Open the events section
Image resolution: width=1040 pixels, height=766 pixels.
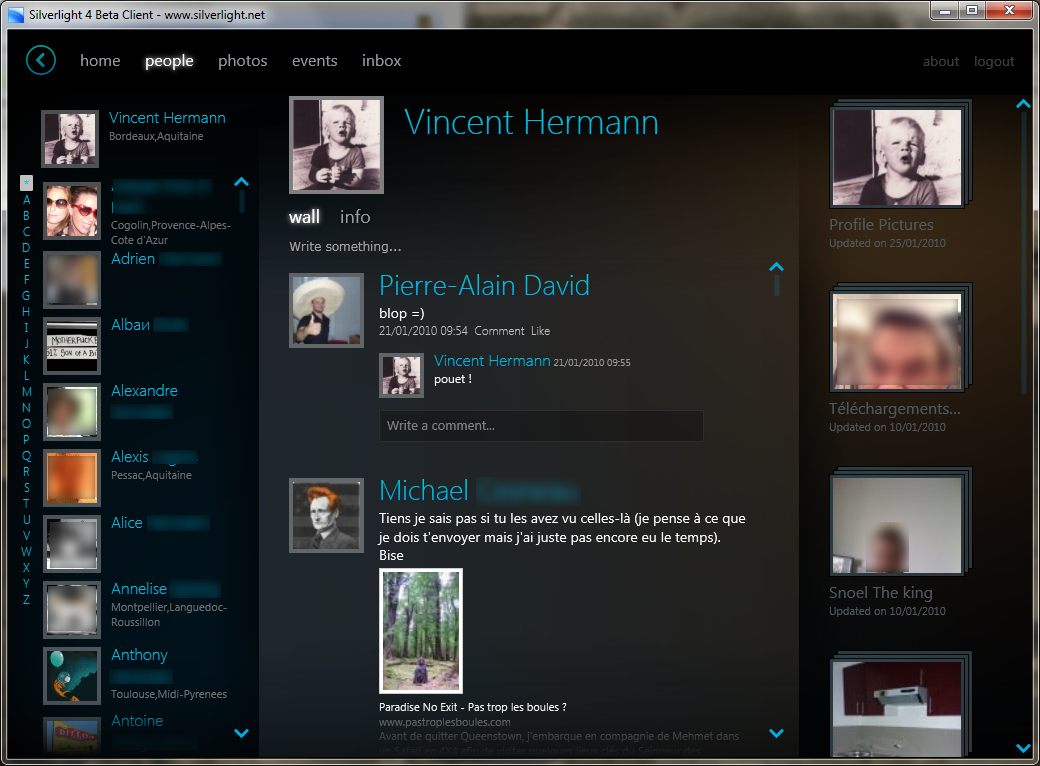pyautogui.click(x=314, y=61)
